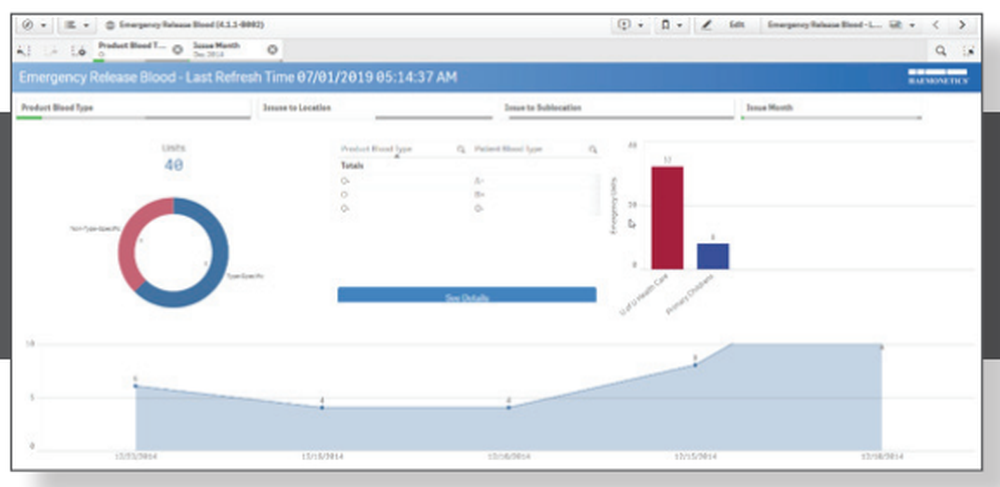Open the Product Blood Type filter pane
The image size is (1000, 487).
(x=134, y=108)
